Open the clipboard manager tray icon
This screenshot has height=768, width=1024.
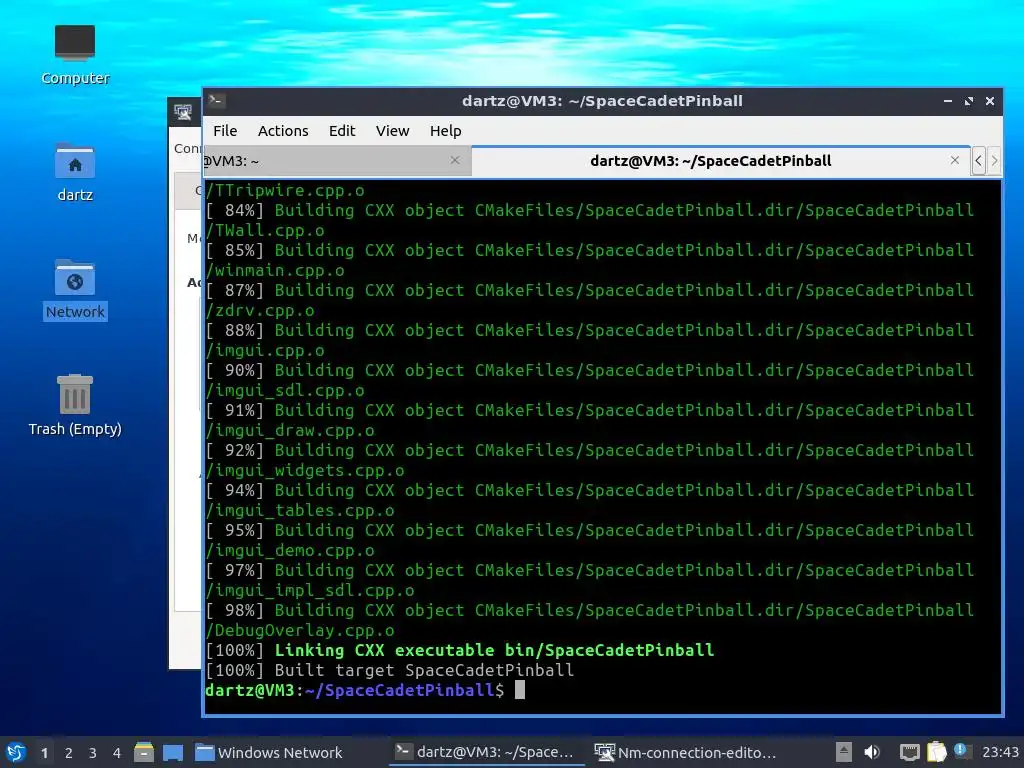tap(936, 752)
